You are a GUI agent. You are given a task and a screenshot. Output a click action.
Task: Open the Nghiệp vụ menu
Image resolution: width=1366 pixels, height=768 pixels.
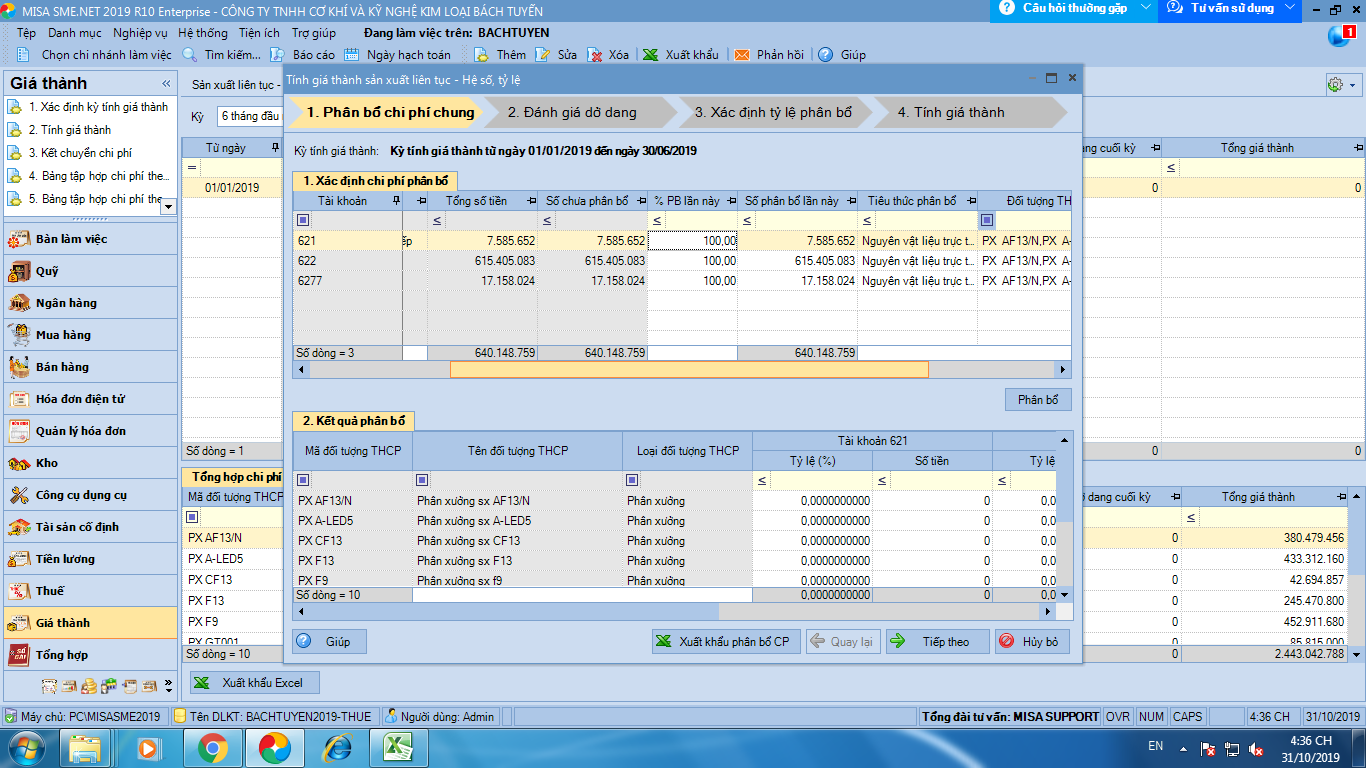point(141,33)
